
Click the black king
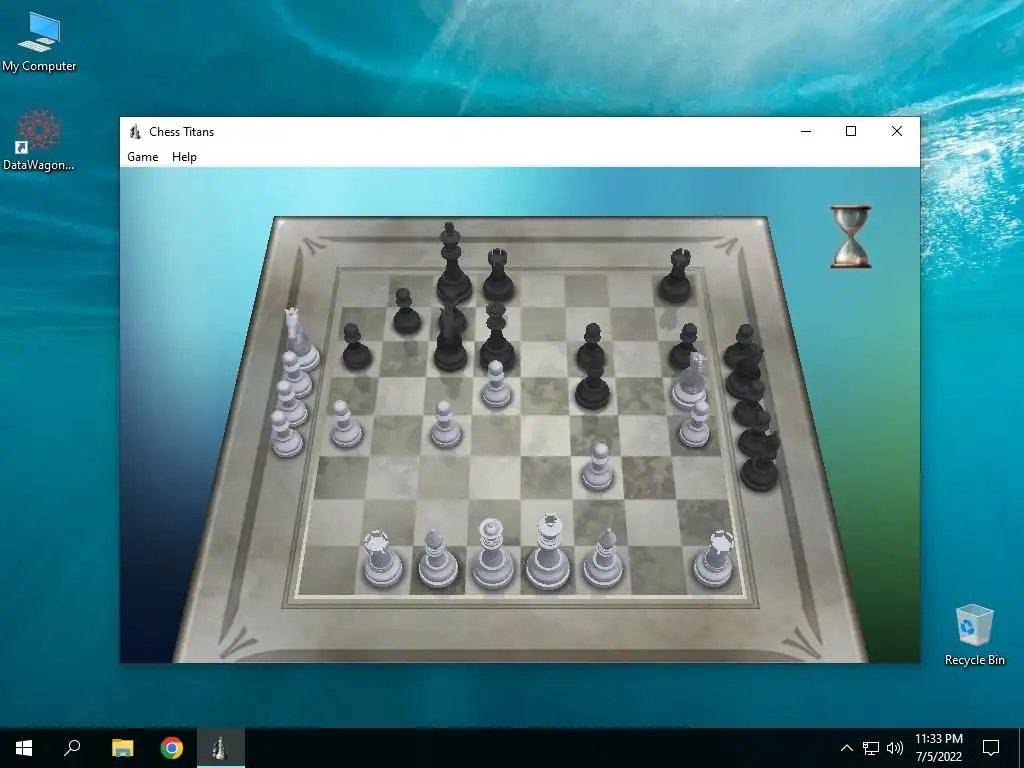click(453, 263)
